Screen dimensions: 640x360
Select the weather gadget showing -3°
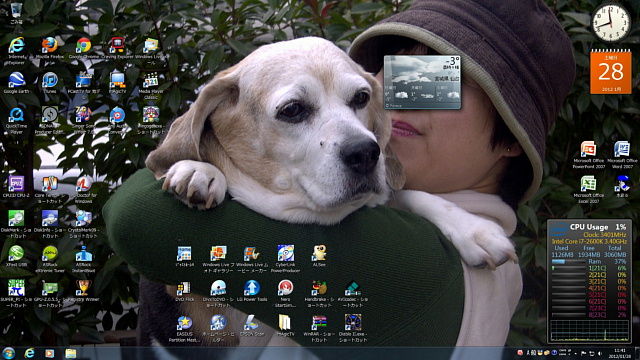coord(422,82)
